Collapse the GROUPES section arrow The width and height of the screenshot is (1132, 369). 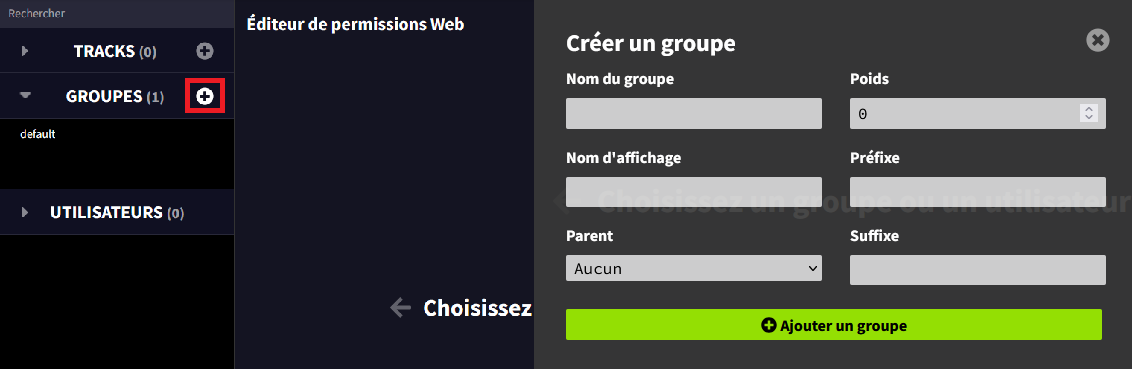(x=25, y=95)
